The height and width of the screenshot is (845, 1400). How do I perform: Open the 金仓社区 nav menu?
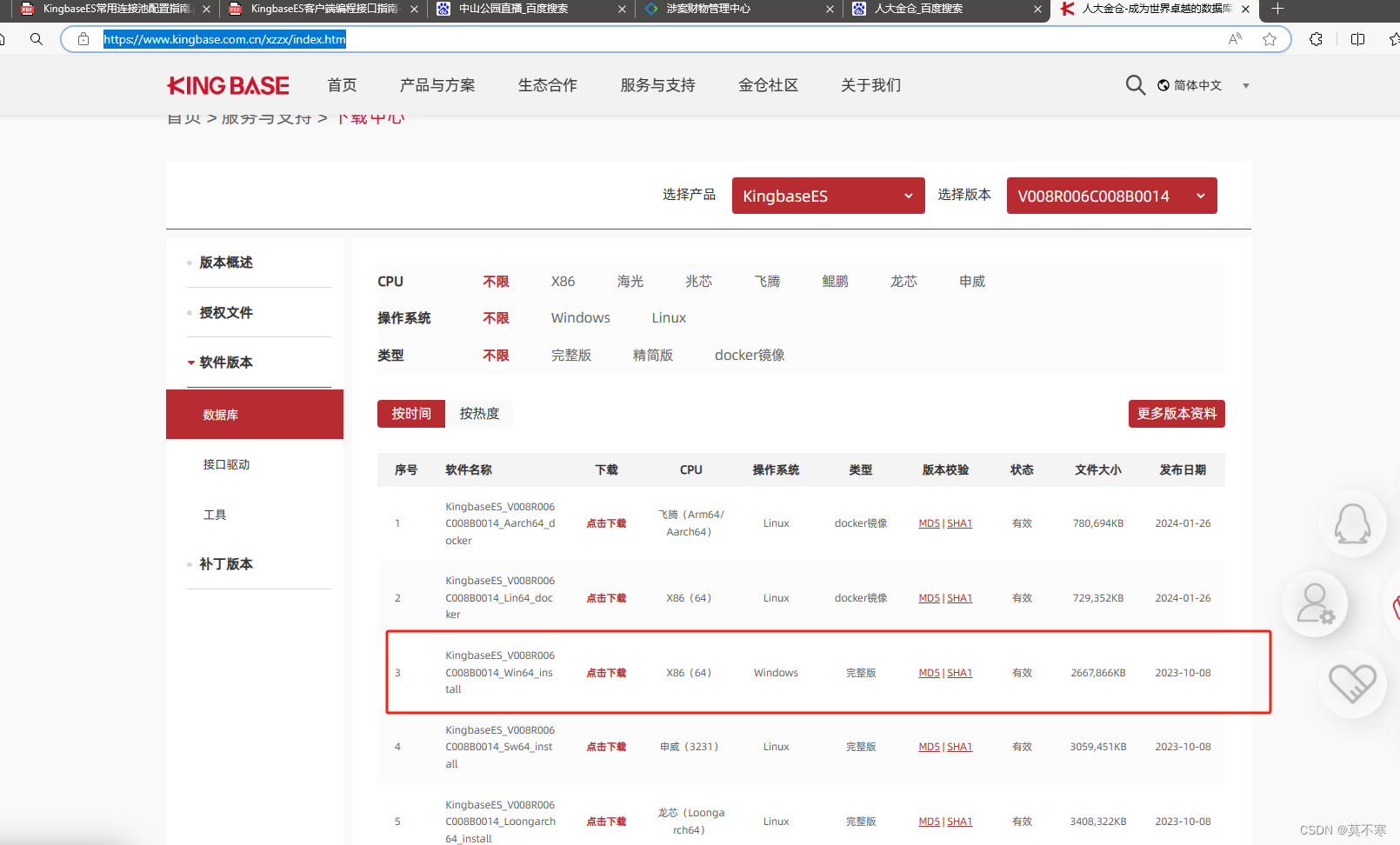tap(768, 85)
